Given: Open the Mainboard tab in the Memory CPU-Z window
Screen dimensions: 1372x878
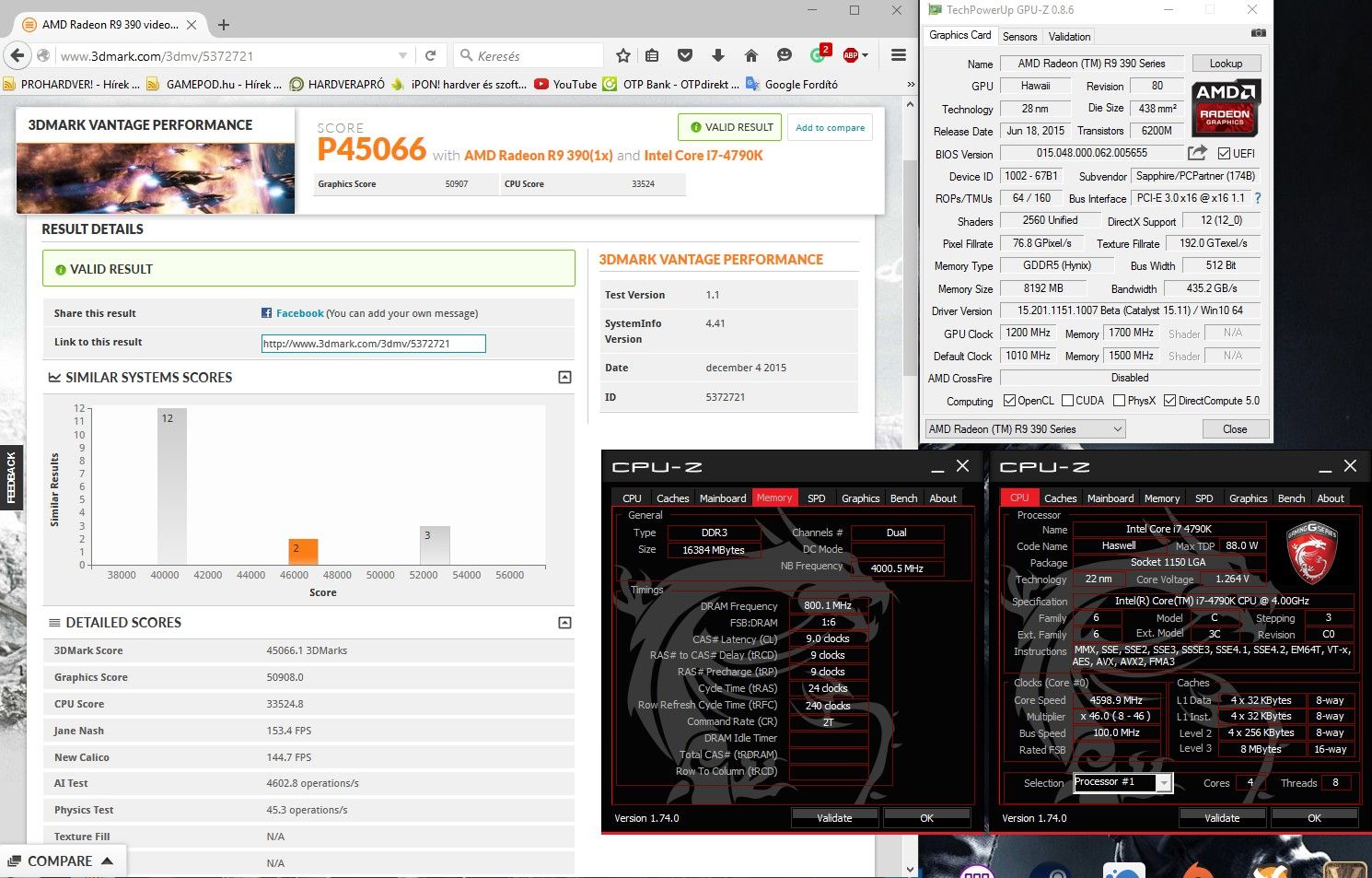Looking at the screenshot, I should (723, 498).
